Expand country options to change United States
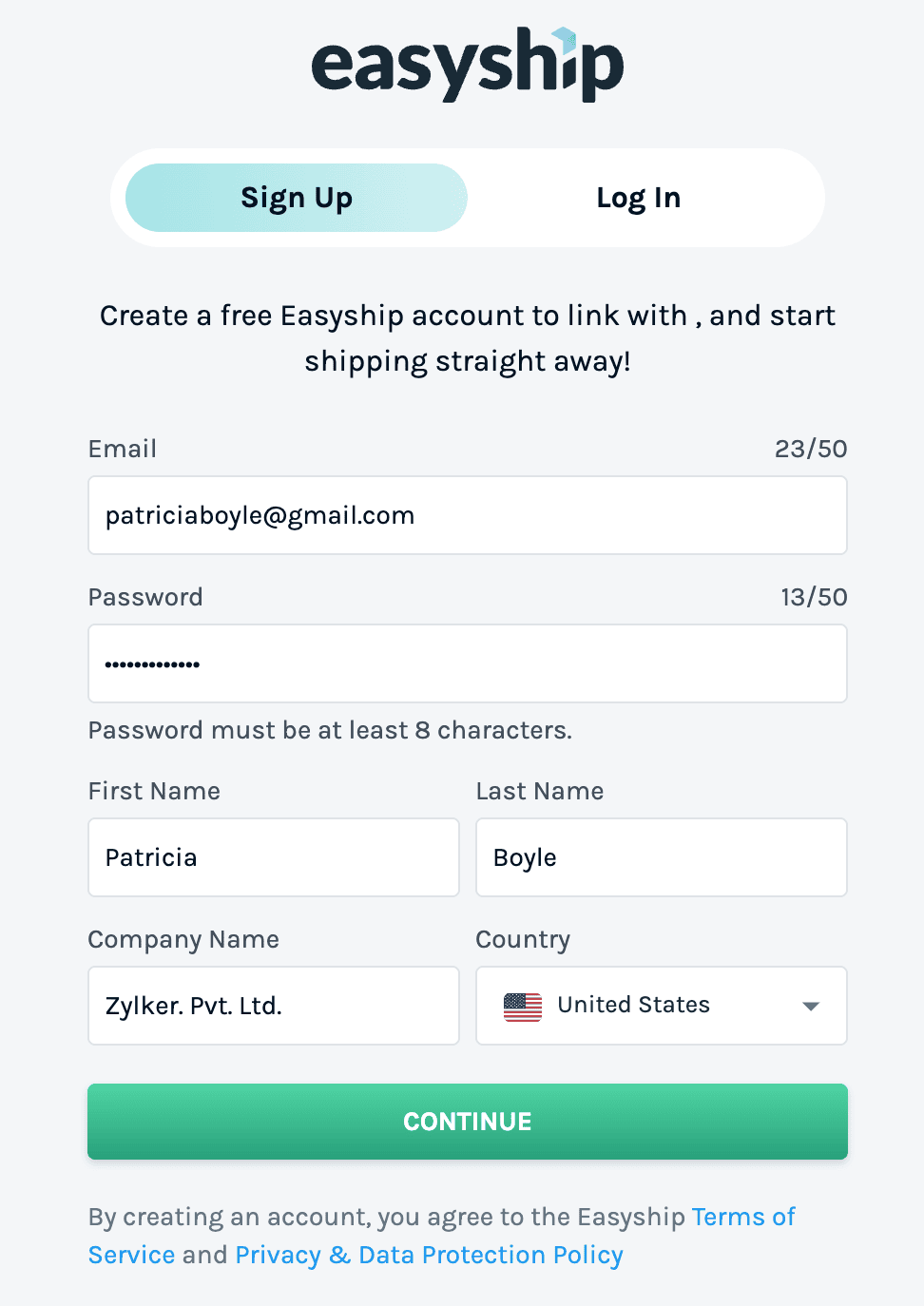Image resolution: width=924 pixels, height=1306 pixels. [x=661, y=1005]
